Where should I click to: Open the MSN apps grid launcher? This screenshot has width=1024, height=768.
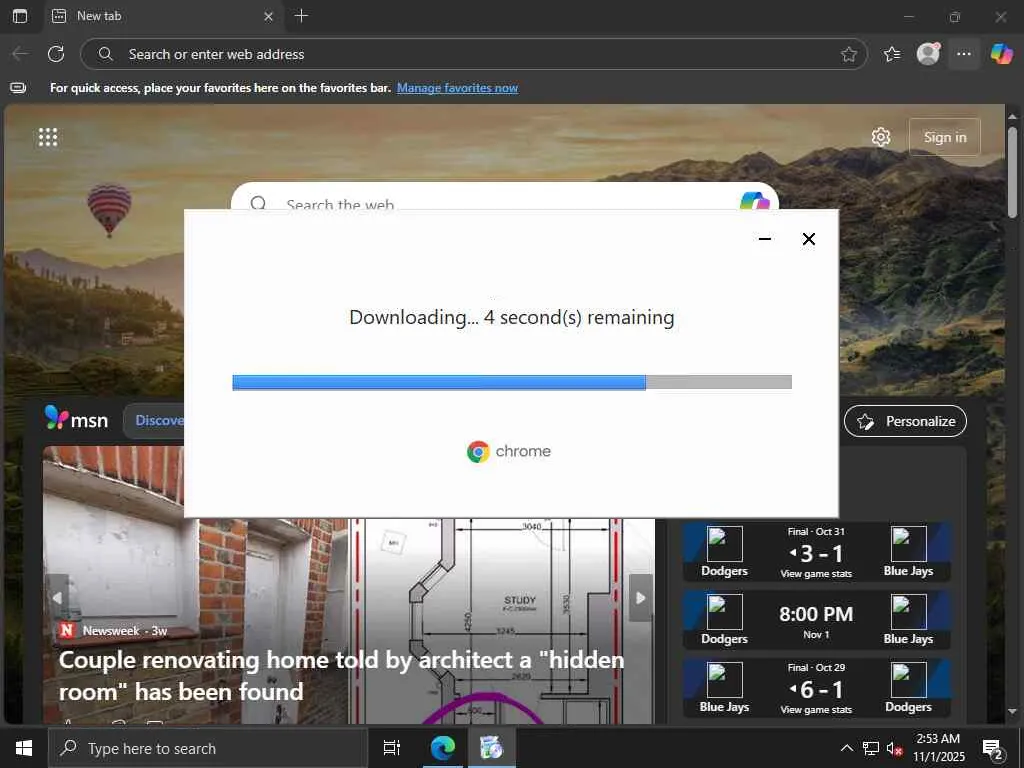pos(48,137)
